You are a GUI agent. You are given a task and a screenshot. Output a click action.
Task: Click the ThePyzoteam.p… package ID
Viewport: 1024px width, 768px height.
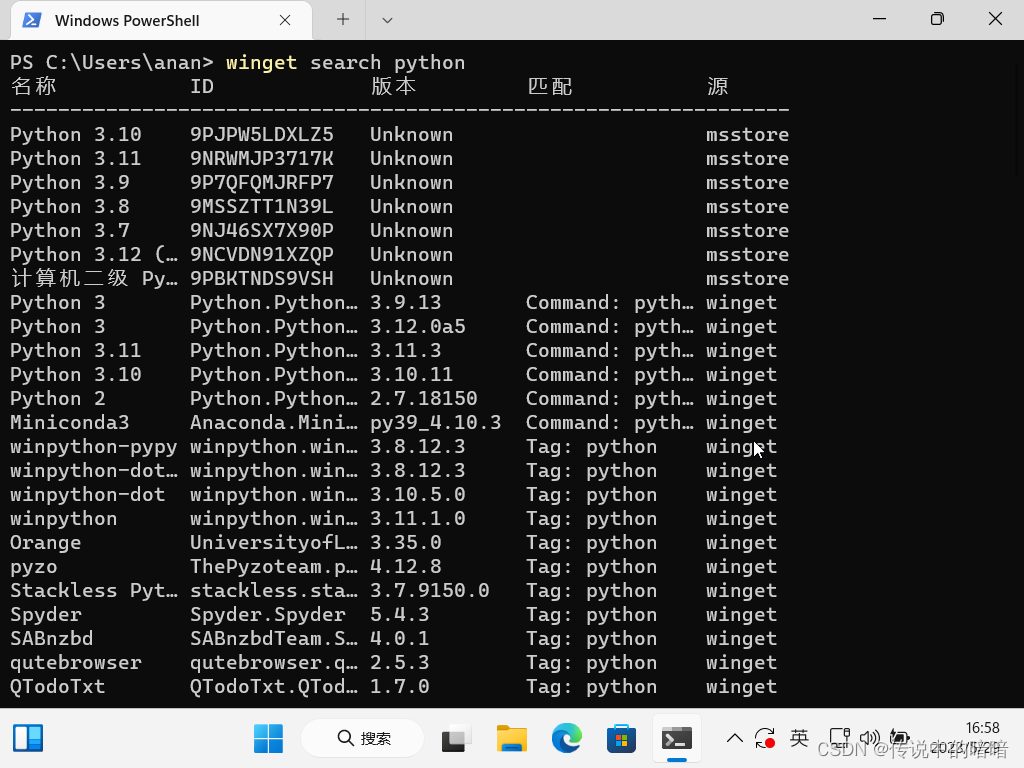[274, 567]
